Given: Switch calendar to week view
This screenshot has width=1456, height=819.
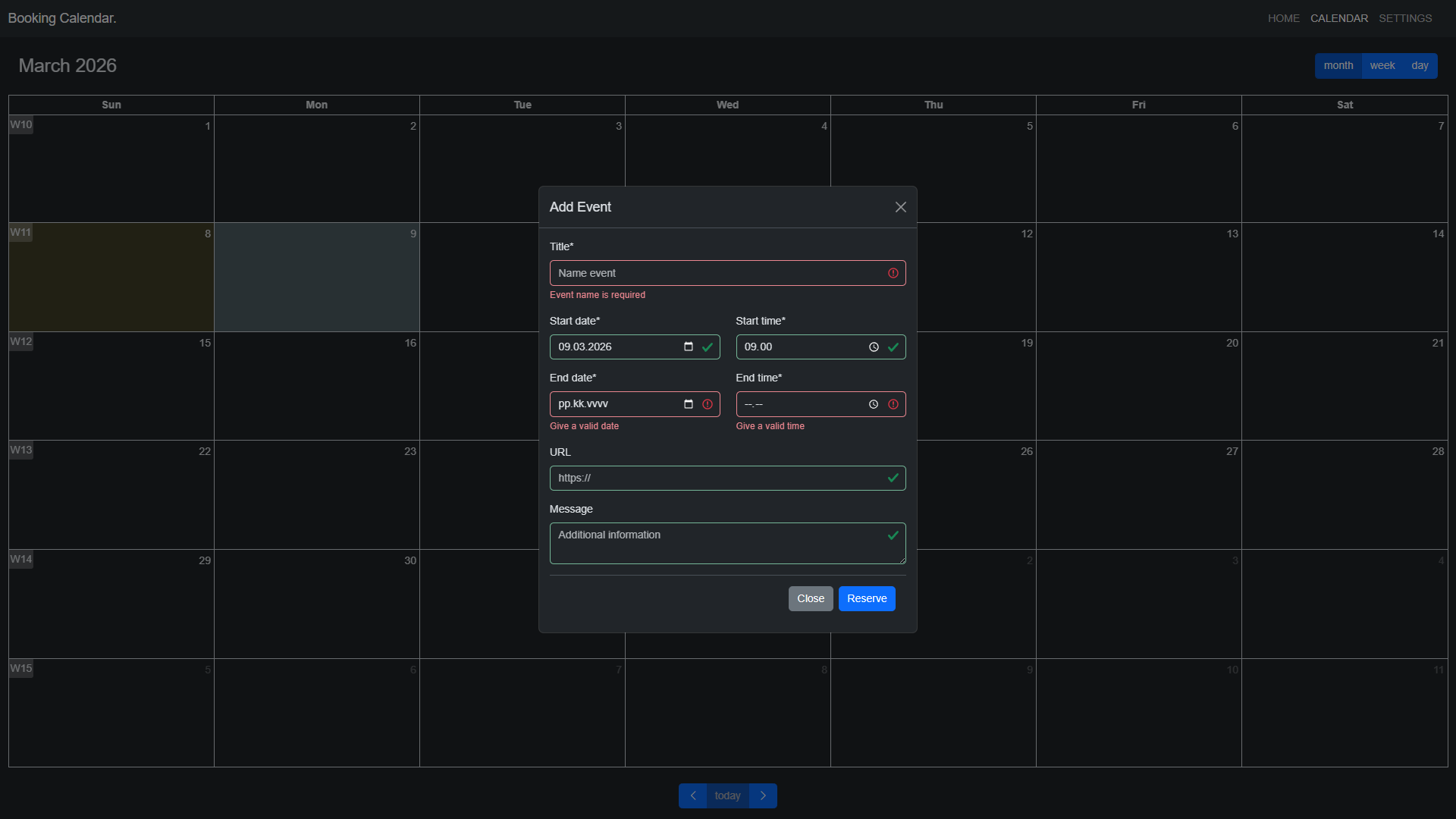Looking at the screenshot, I should tap(1382, 66).
